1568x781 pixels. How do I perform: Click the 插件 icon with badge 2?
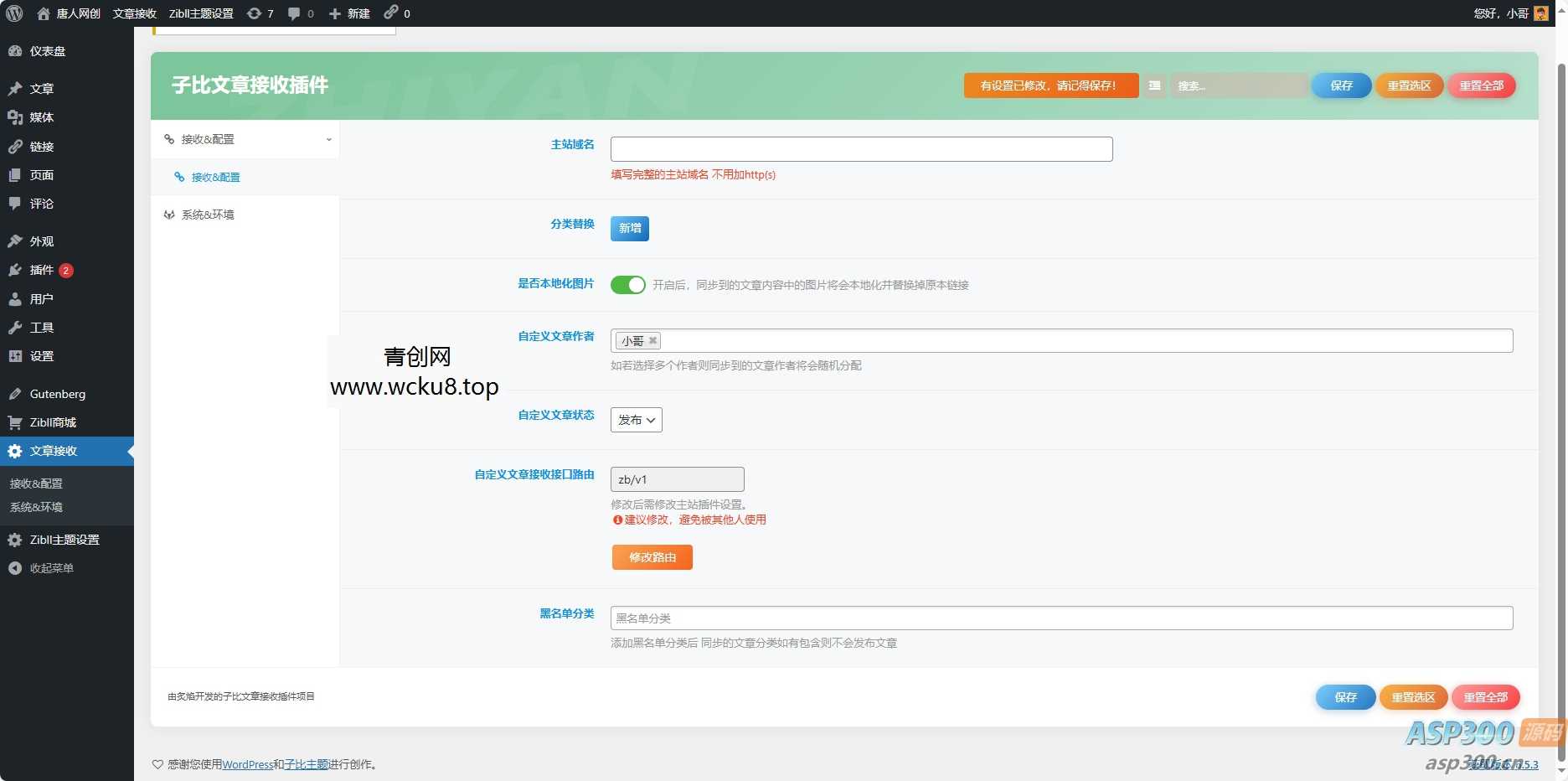point(15,270)
